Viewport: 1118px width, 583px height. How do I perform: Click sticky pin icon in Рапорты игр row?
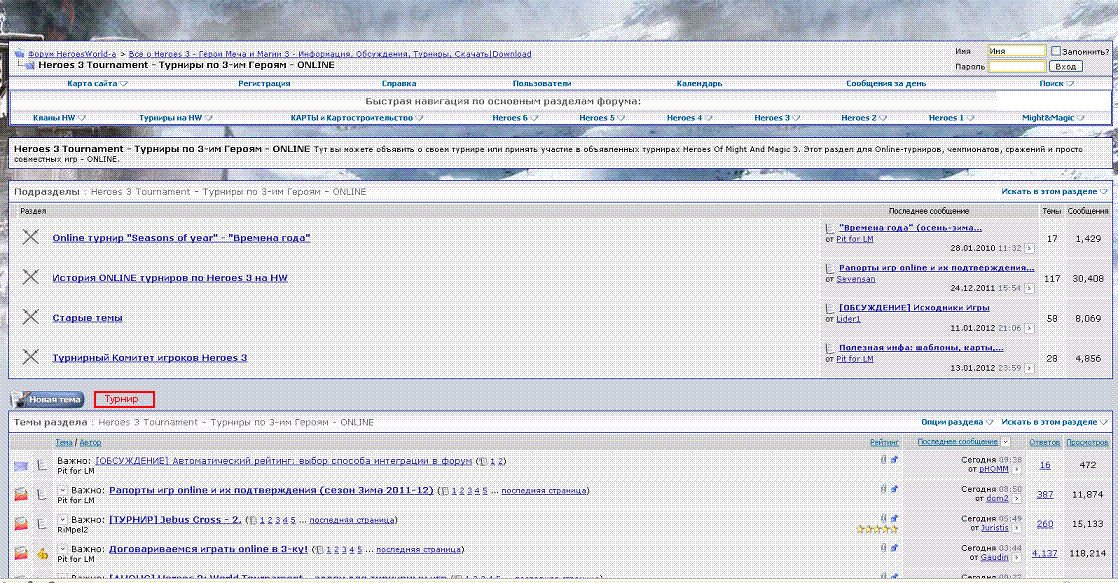893,489
